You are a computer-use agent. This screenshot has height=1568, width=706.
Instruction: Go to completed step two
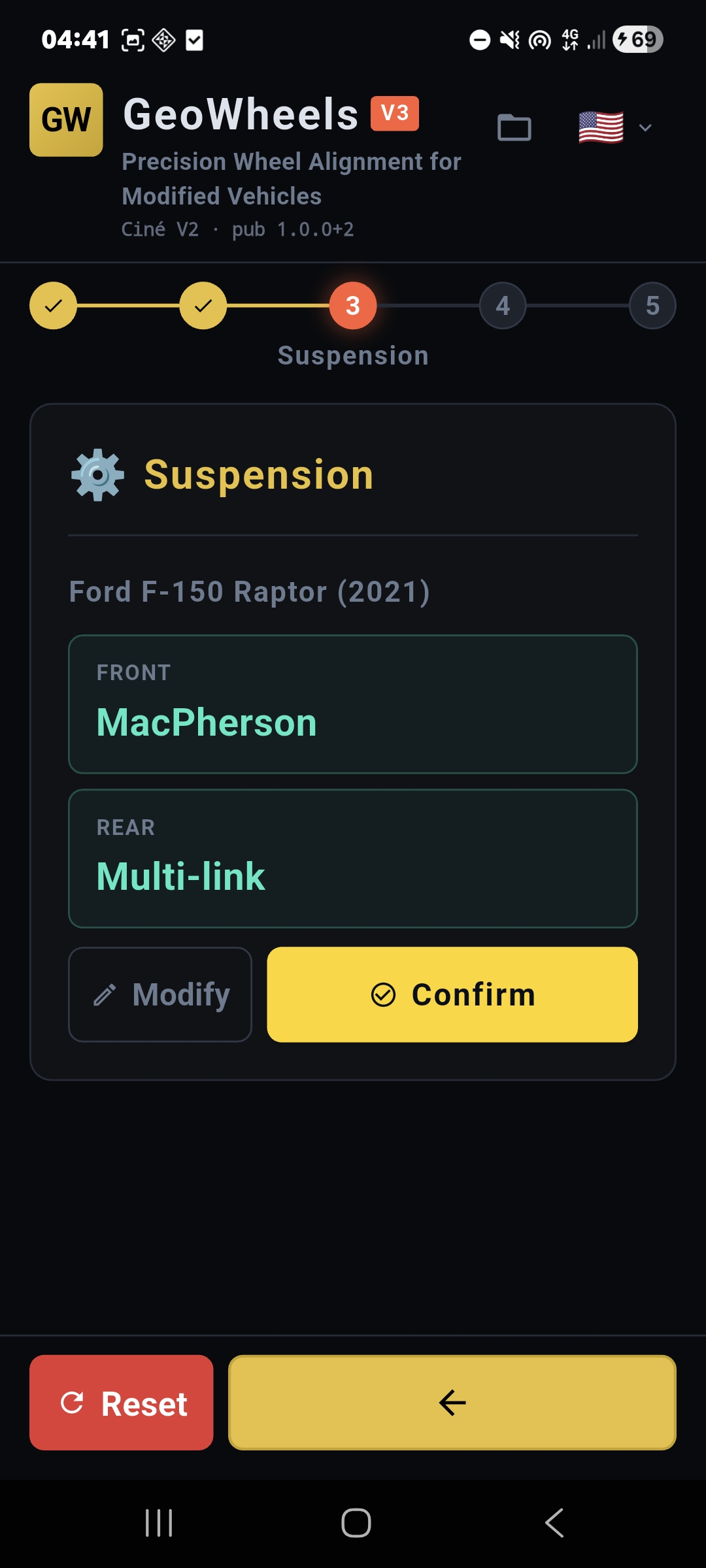[203, 306]
